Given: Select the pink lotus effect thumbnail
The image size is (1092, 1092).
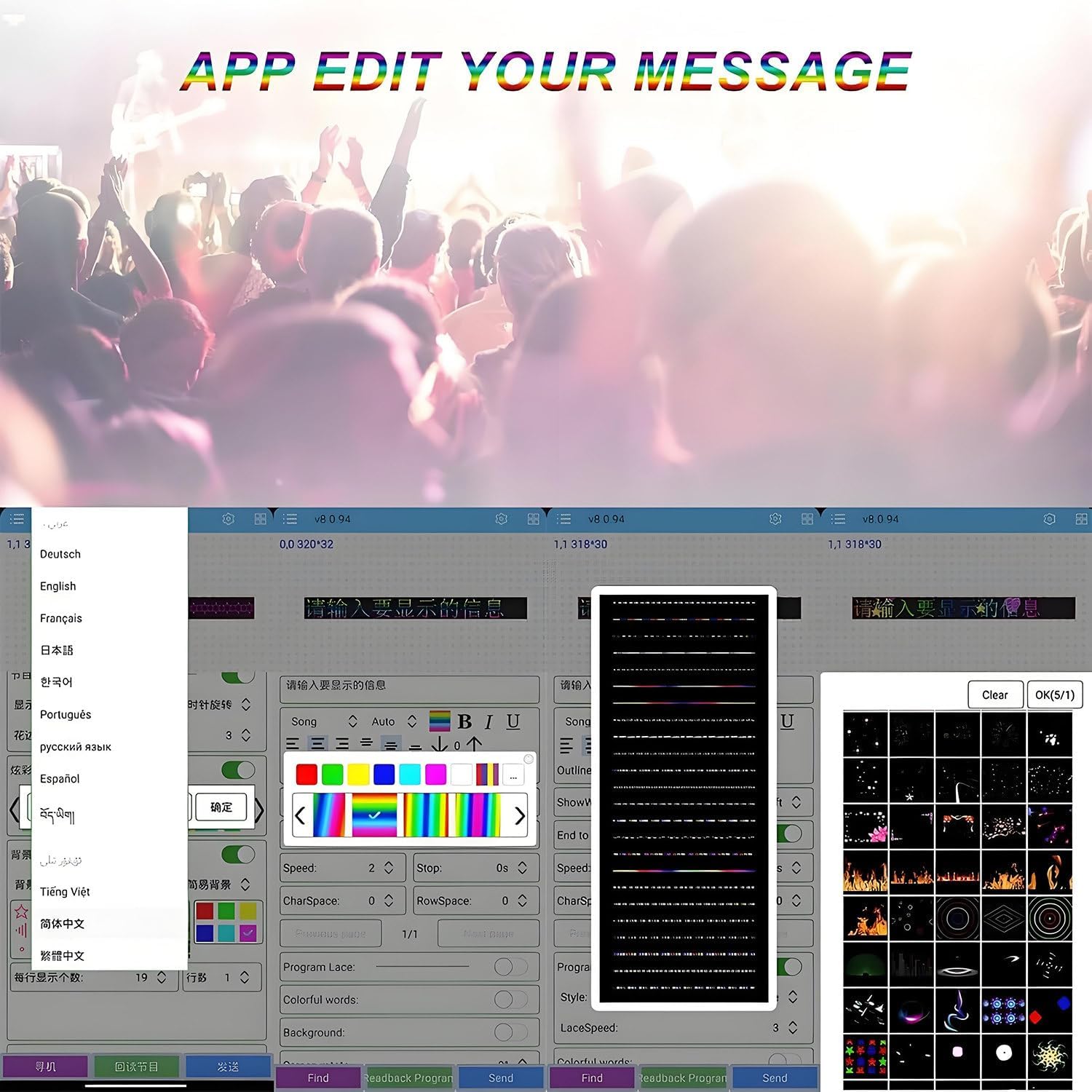Looking at the screenshot, I should tap(866, 826).
